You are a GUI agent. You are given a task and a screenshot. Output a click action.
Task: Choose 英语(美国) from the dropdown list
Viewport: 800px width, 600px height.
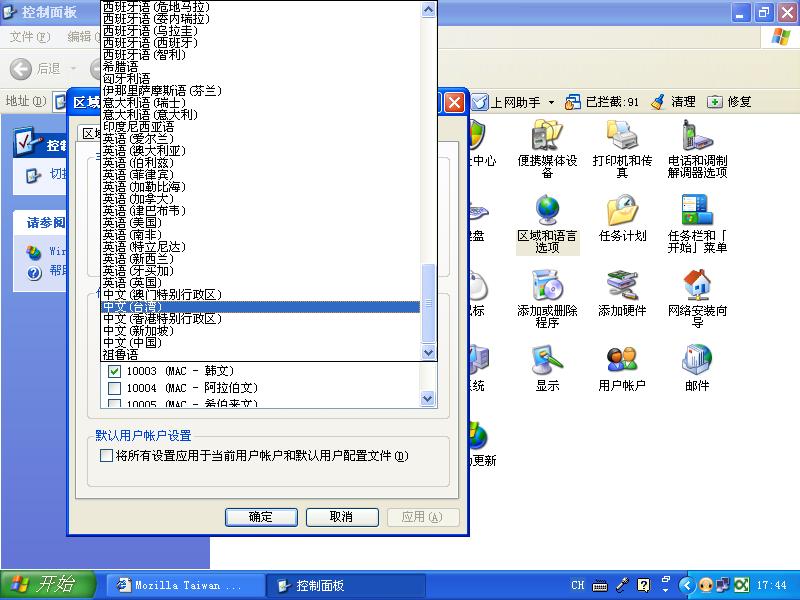click(131, 222)
